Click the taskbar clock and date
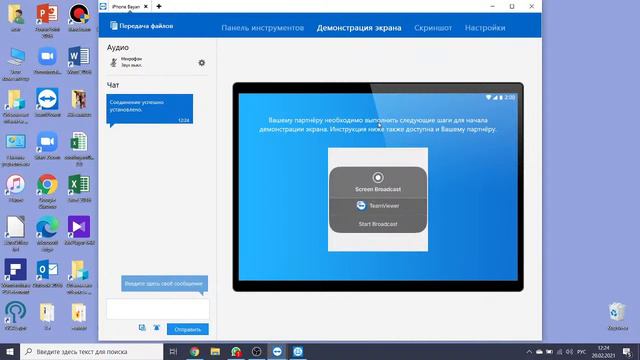Viewport: 640px width, 360px height. tap(604, 351)
